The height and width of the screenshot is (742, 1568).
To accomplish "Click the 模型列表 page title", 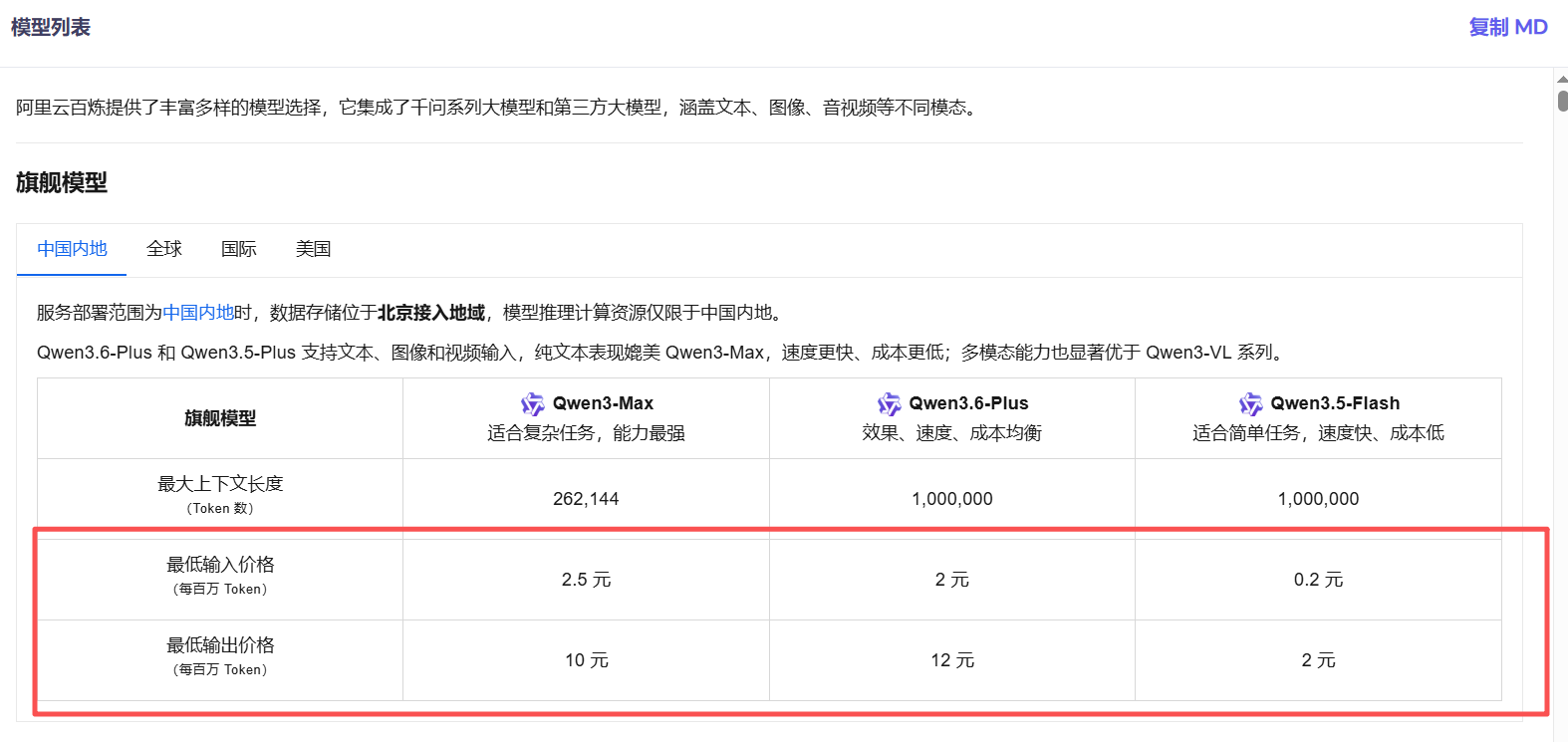I will click(51, 27).
